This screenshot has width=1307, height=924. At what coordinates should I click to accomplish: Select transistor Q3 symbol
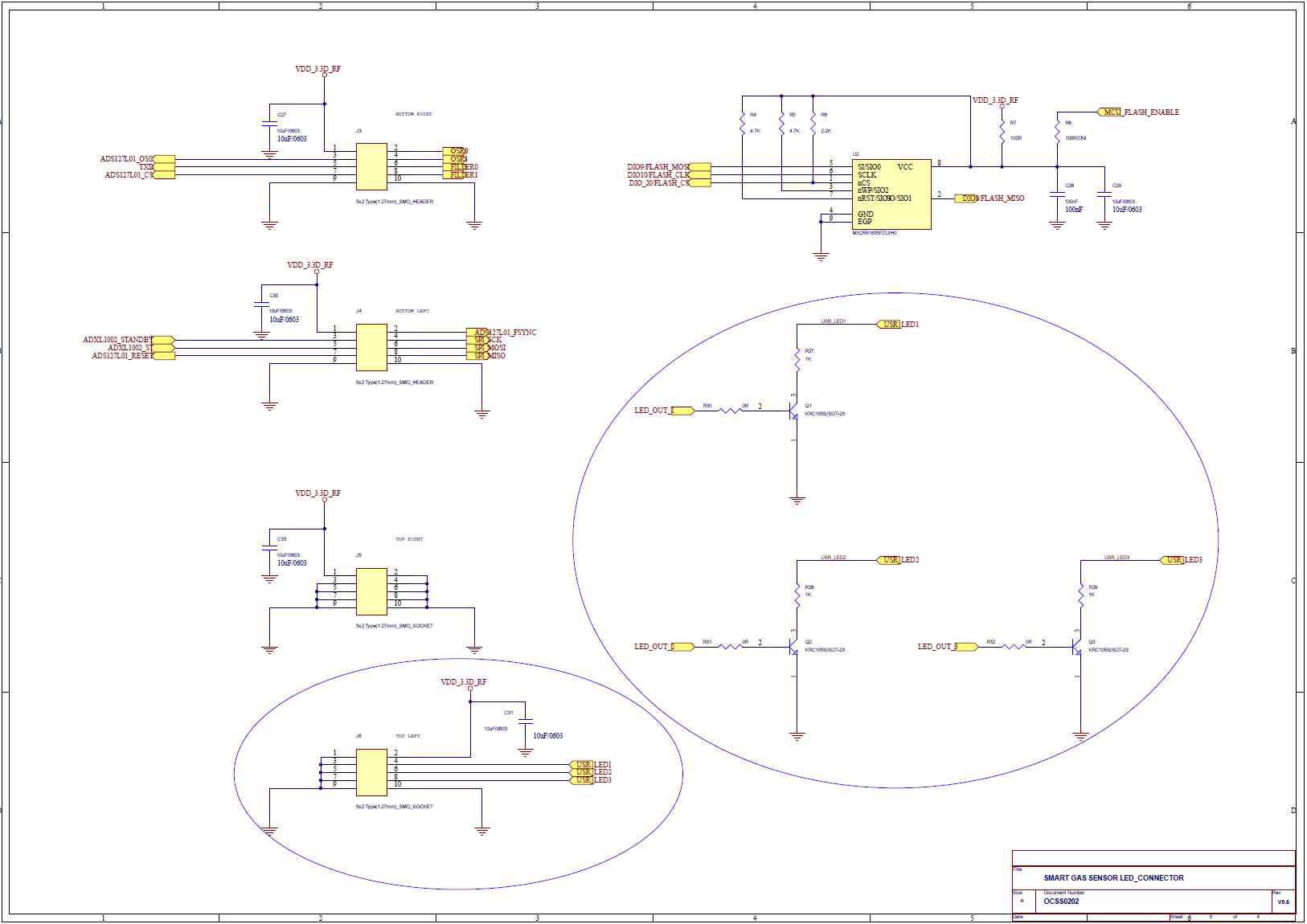(1076, 647)
